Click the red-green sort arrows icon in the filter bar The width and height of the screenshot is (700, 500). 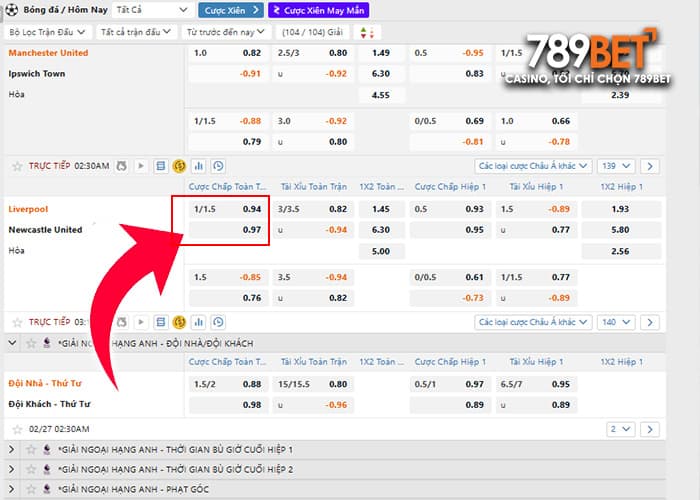[367, 32]
